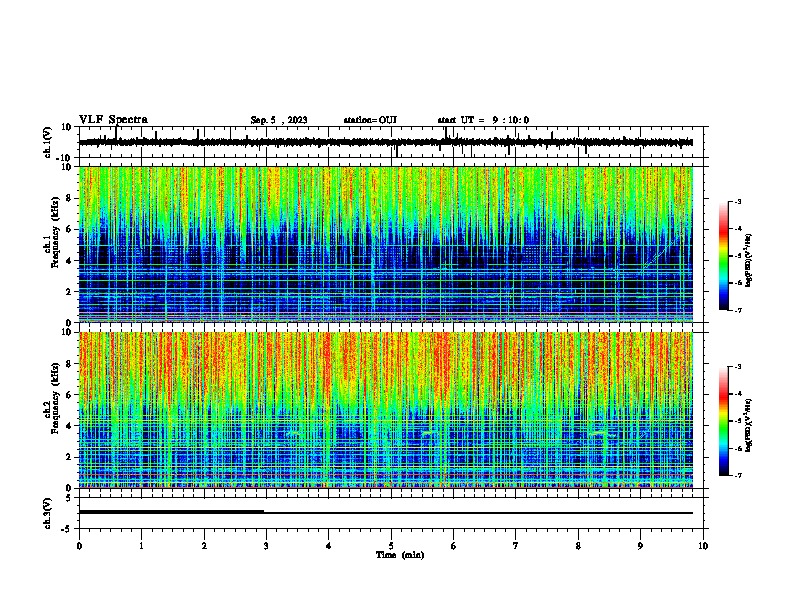792x612 pixels.
Task: Click time axis tick label "2"
Action: click(204, 546)
